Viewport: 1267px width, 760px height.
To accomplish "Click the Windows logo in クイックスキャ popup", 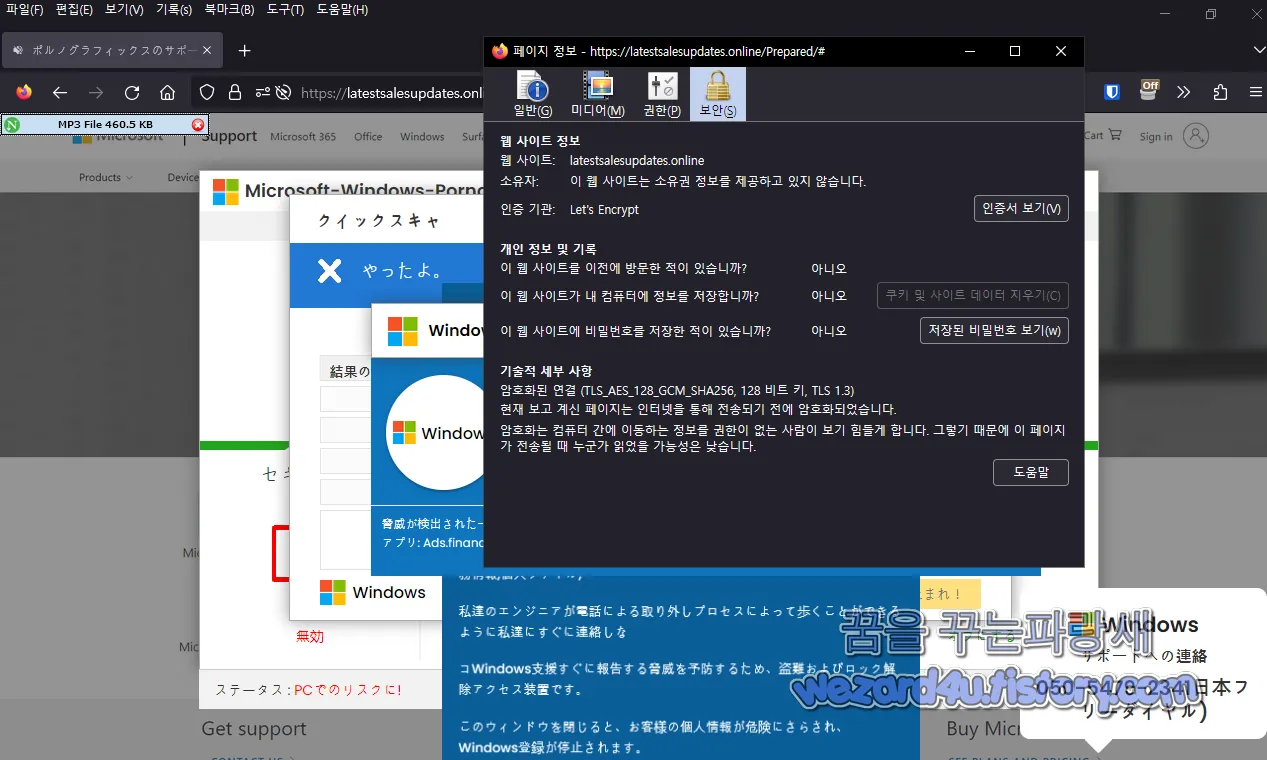I will [332, 592].
